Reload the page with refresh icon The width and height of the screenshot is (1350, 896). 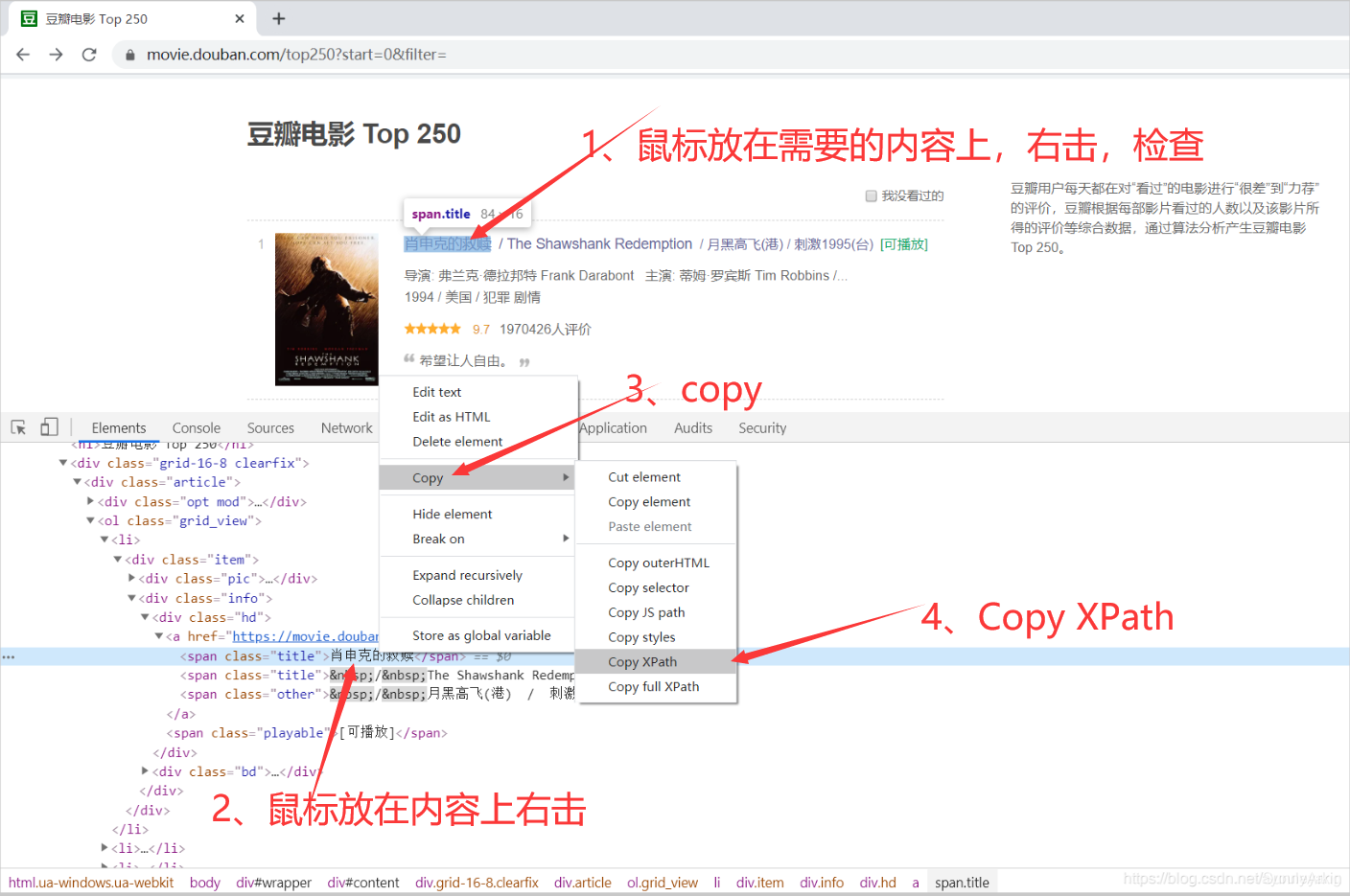tap(89, 55)
